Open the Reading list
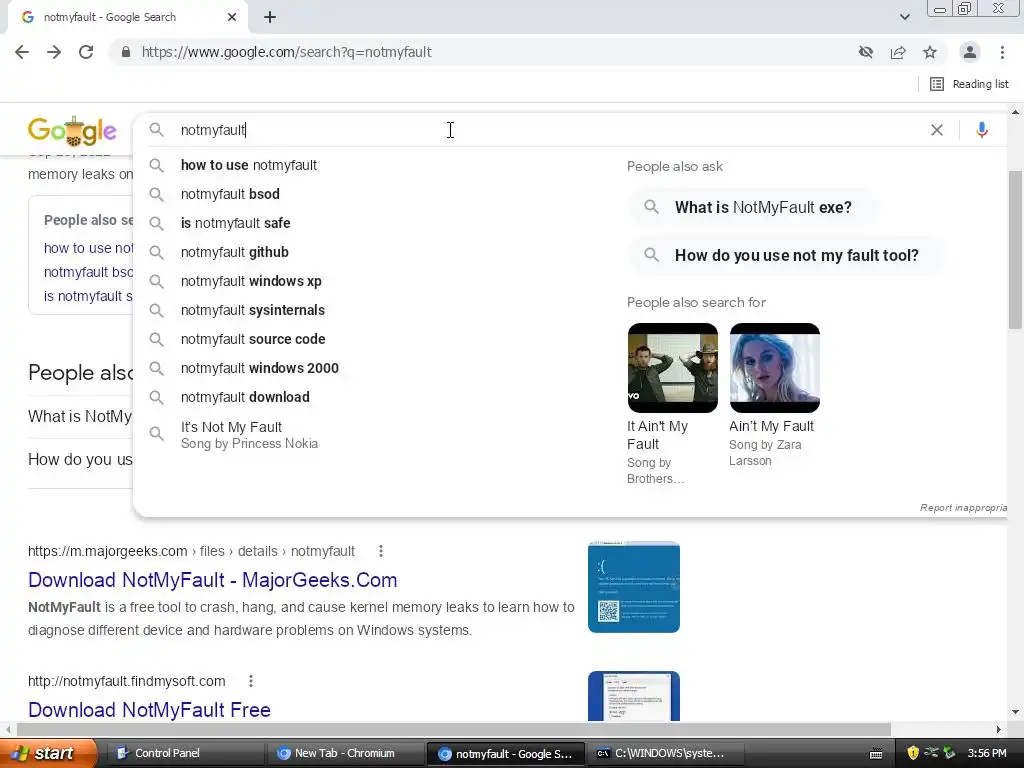The width and height of the screenshot is (1024, 768). point(969,84)
